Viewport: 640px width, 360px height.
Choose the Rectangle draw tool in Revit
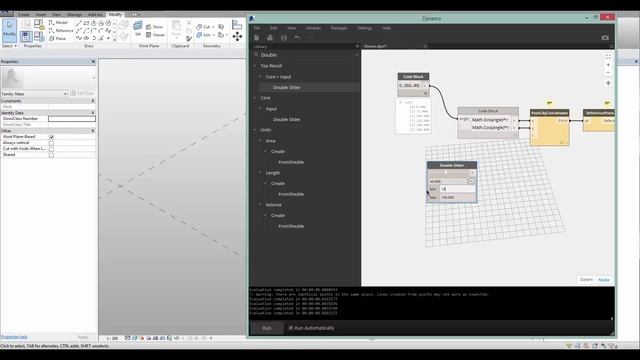86,23
